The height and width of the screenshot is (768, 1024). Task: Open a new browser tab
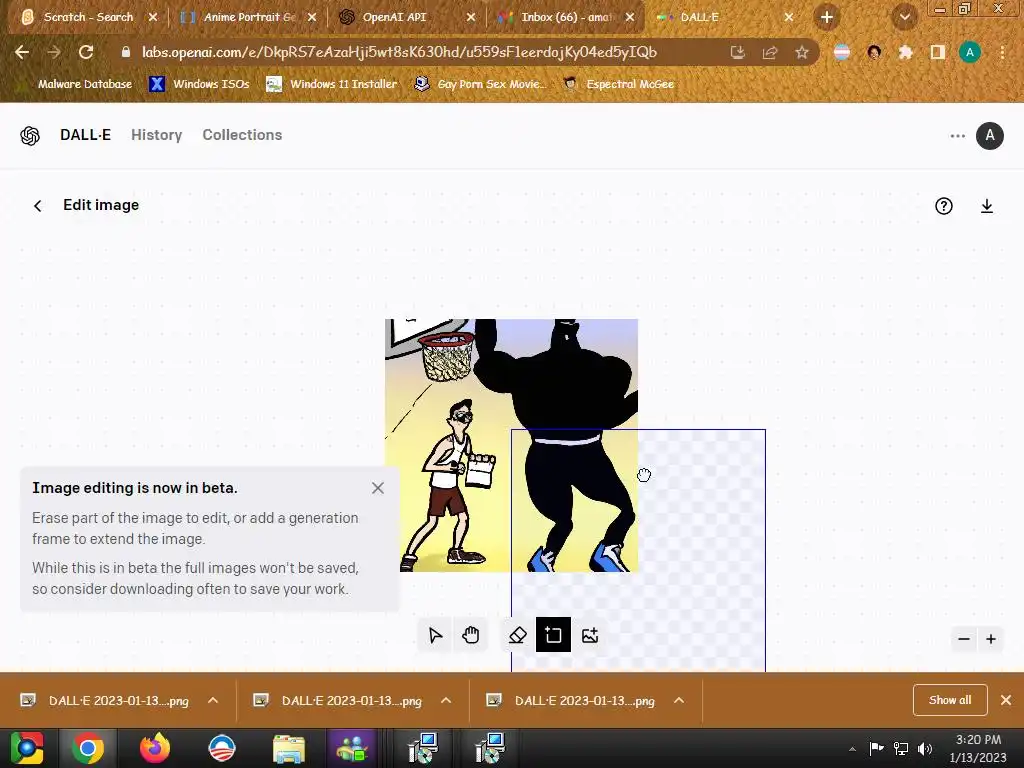[x=827, y=17]
